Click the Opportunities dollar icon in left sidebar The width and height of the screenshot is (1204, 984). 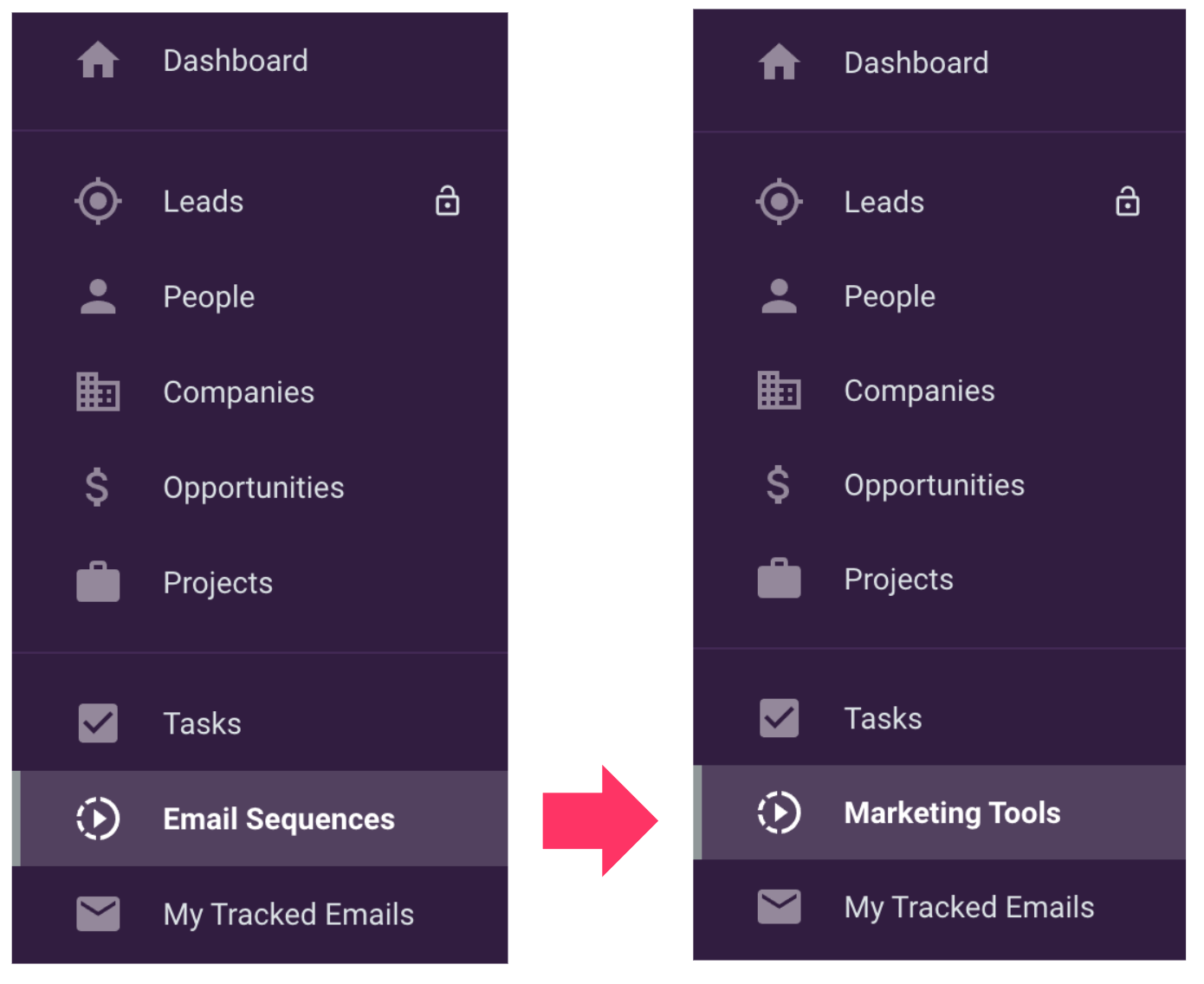tap(97, 487)
